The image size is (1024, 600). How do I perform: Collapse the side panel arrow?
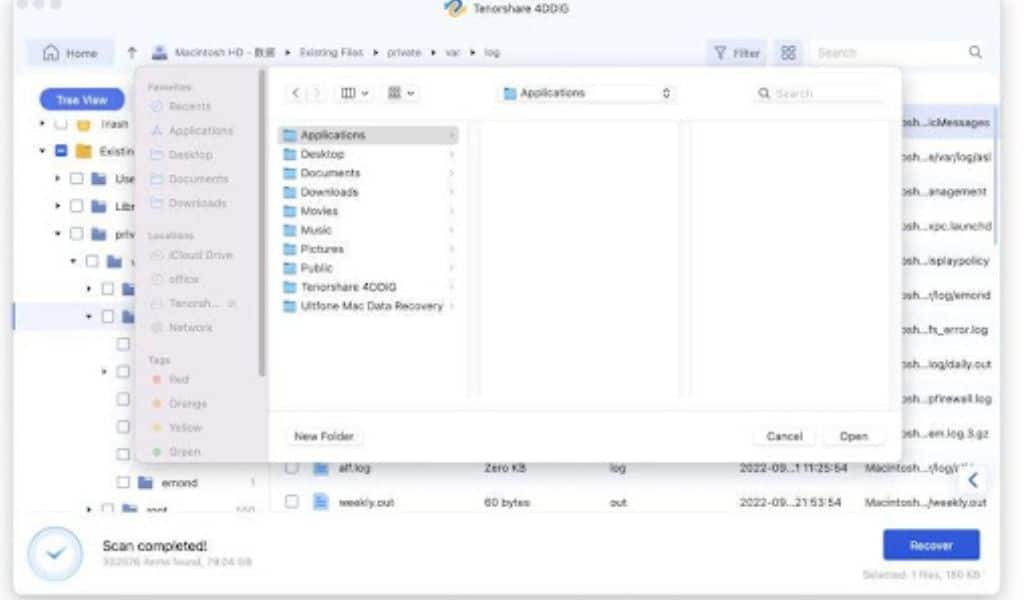[973, 480]
